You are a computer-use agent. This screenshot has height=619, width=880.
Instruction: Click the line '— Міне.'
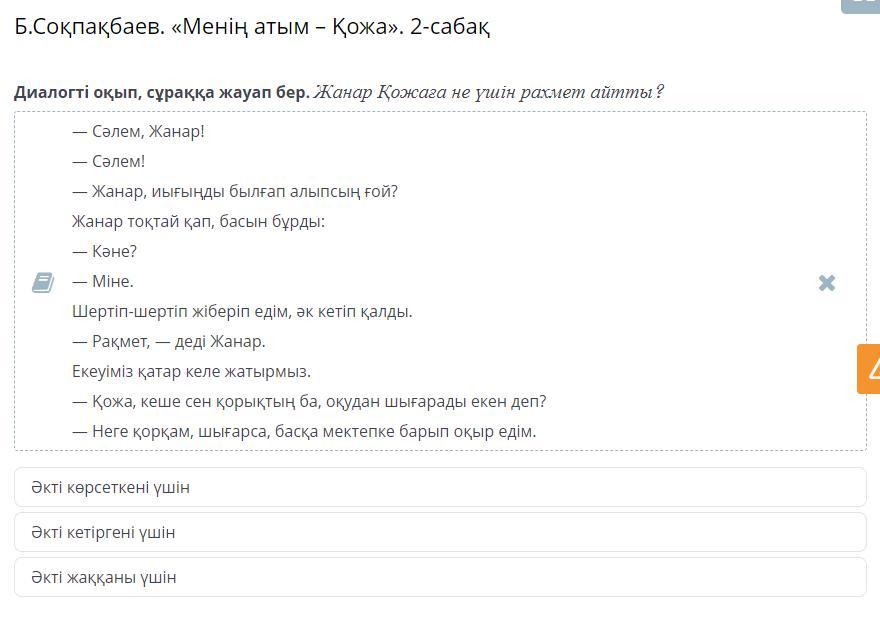coord(103,281)
